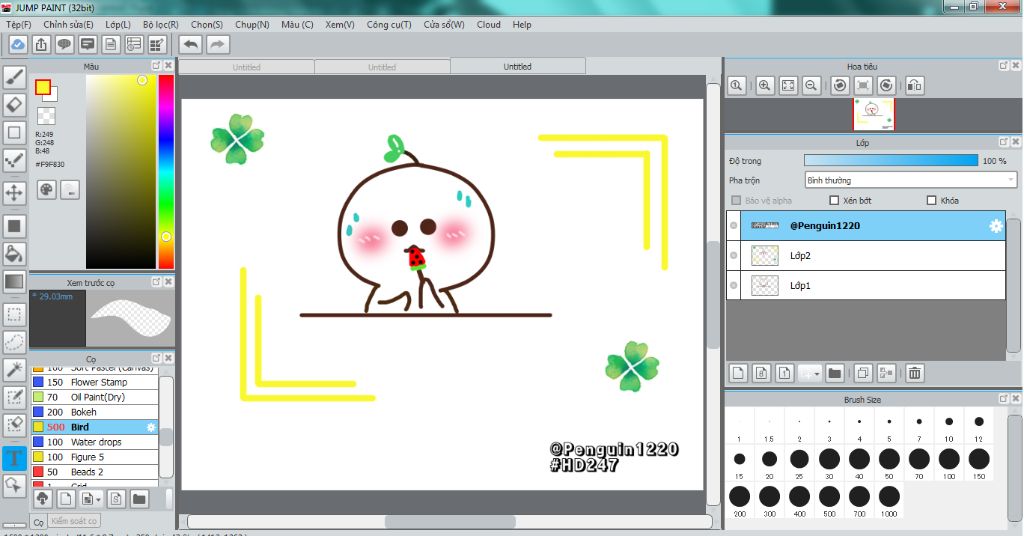
Task: Switch to the Kiểm soát cọ tab
Action: click(x=74, y=521)
